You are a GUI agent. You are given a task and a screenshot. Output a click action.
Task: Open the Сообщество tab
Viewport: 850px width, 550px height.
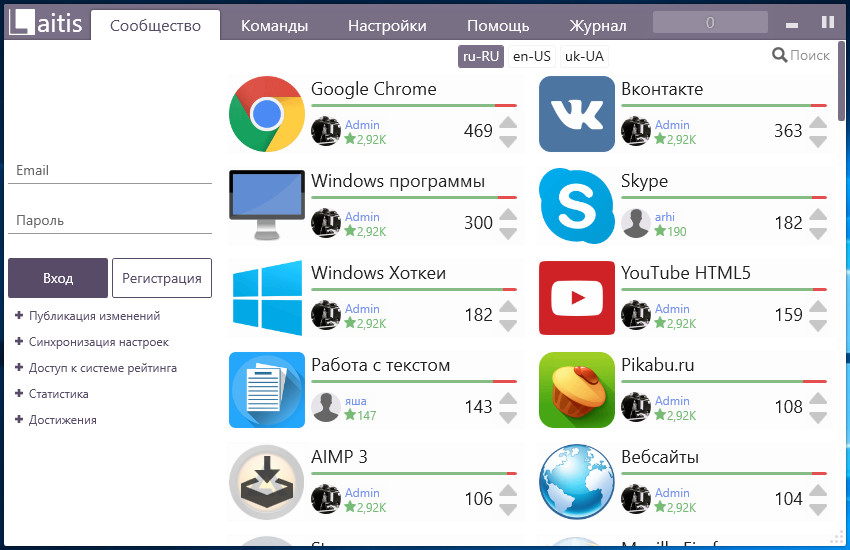156,25
